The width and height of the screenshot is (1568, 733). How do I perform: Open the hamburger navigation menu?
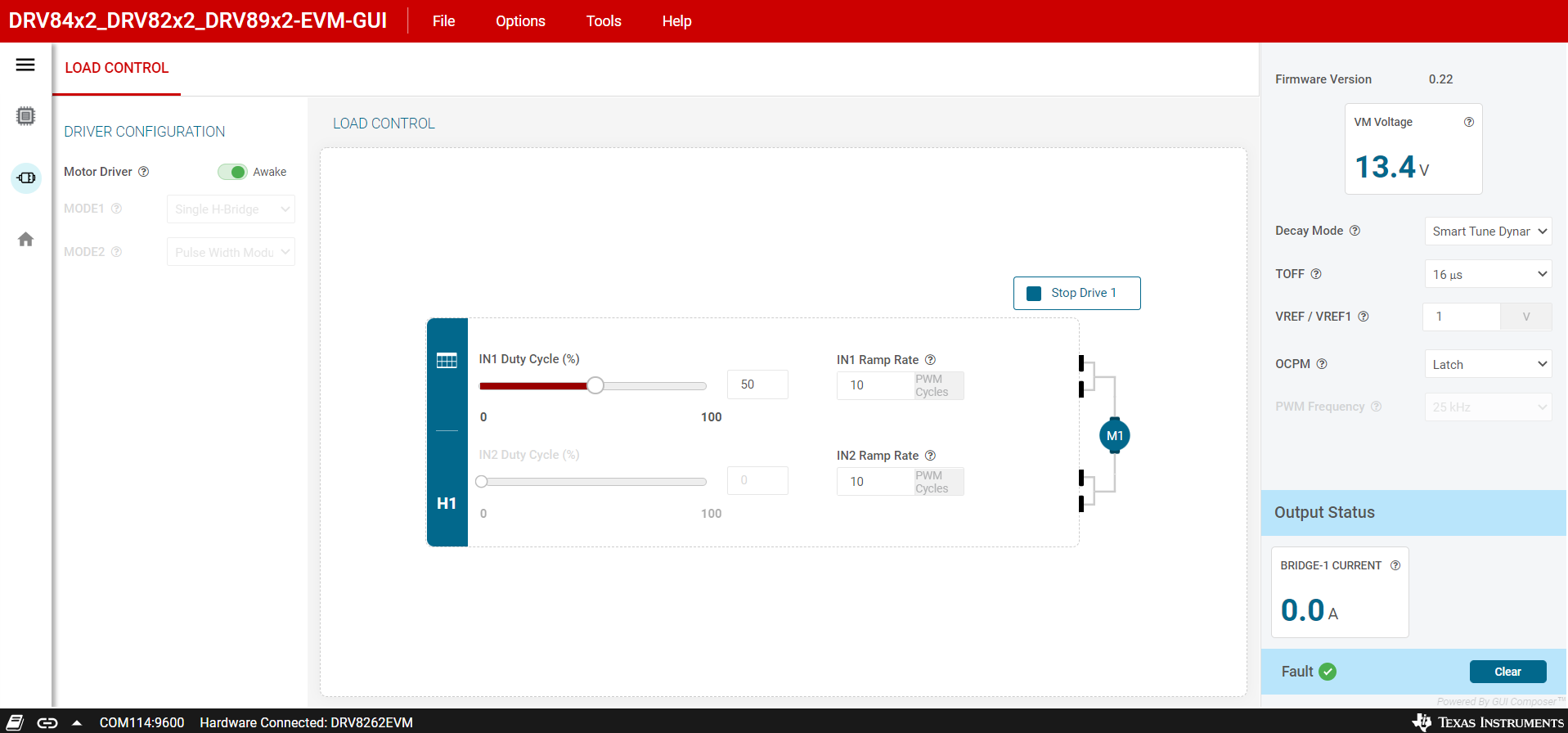tap(25, 65)
